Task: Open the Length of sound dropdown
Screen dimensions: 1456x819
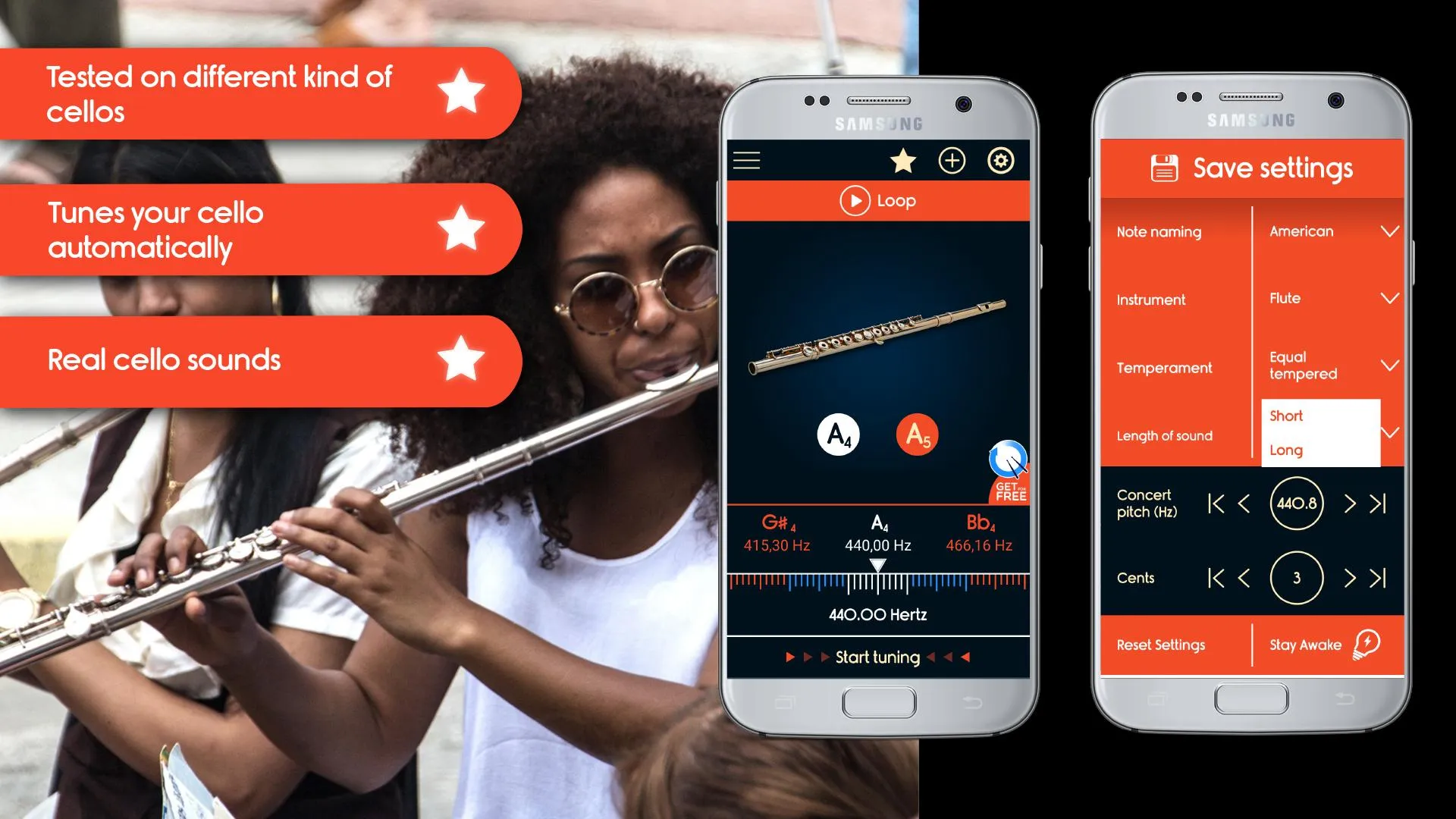Action: point(1391,434)
